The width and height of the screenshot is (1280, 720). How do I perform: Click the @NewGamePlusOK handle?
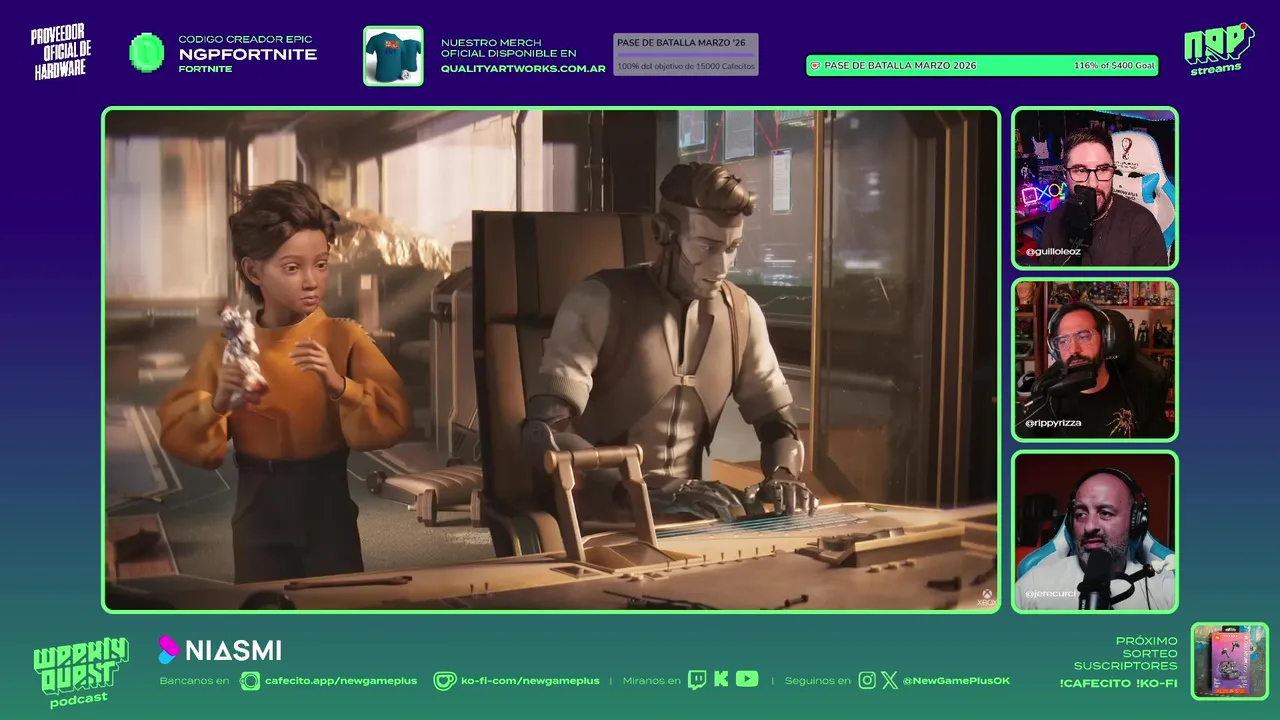pyautogui.click(x=956, y=681)
